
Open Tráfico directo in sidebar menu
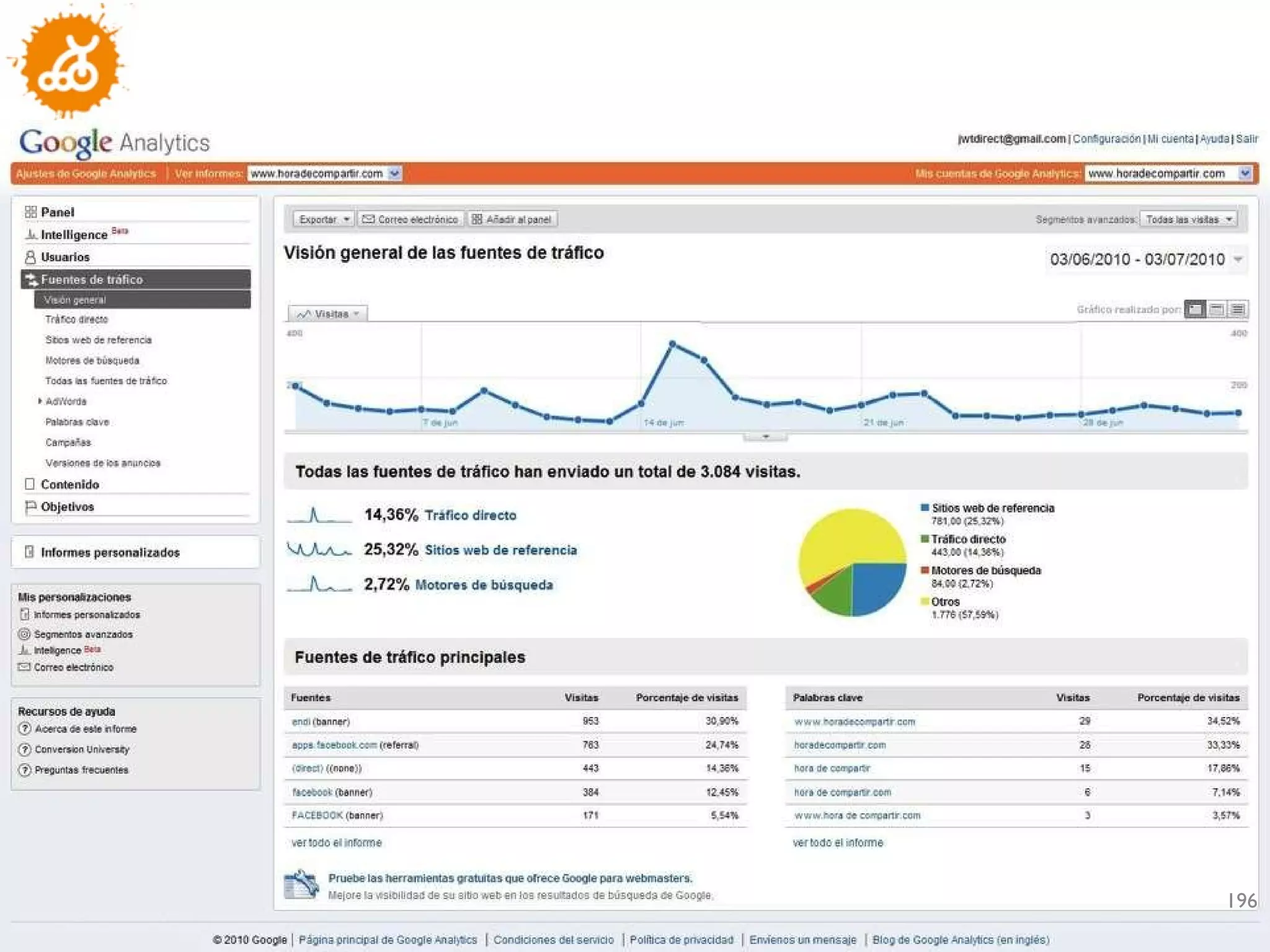(x=76, y=319)
